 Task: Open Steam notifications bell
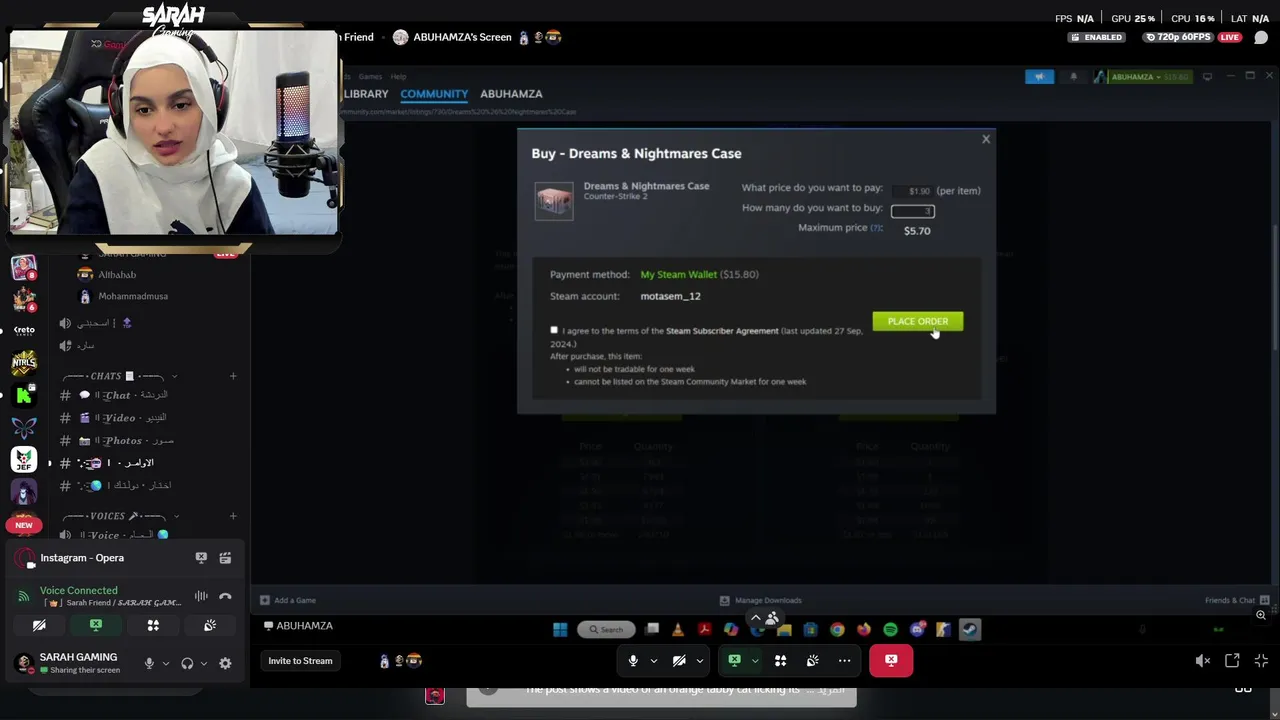(x=1073, y=76)
